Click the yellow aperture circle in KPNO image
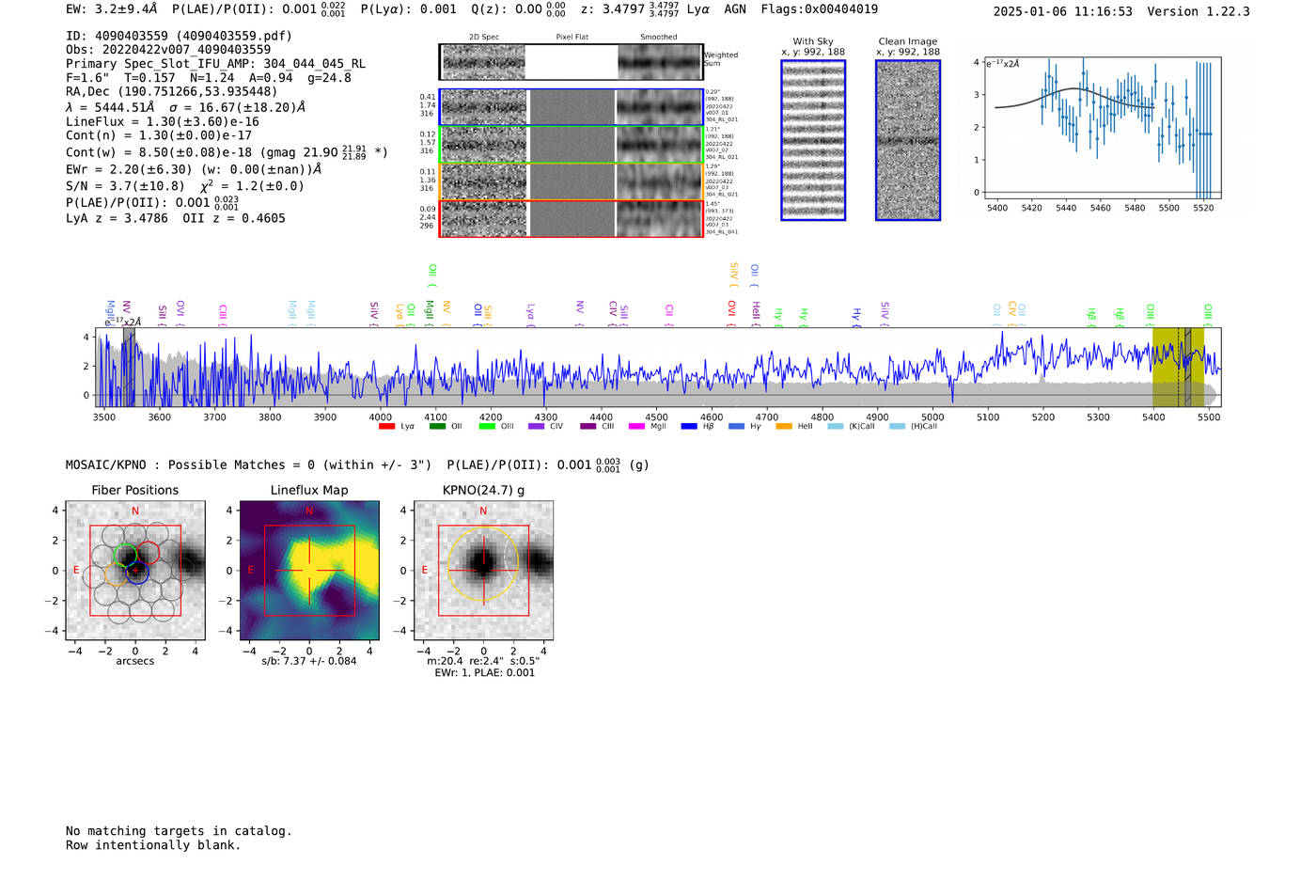This screenshot has height=896, width=1316. 483,565
